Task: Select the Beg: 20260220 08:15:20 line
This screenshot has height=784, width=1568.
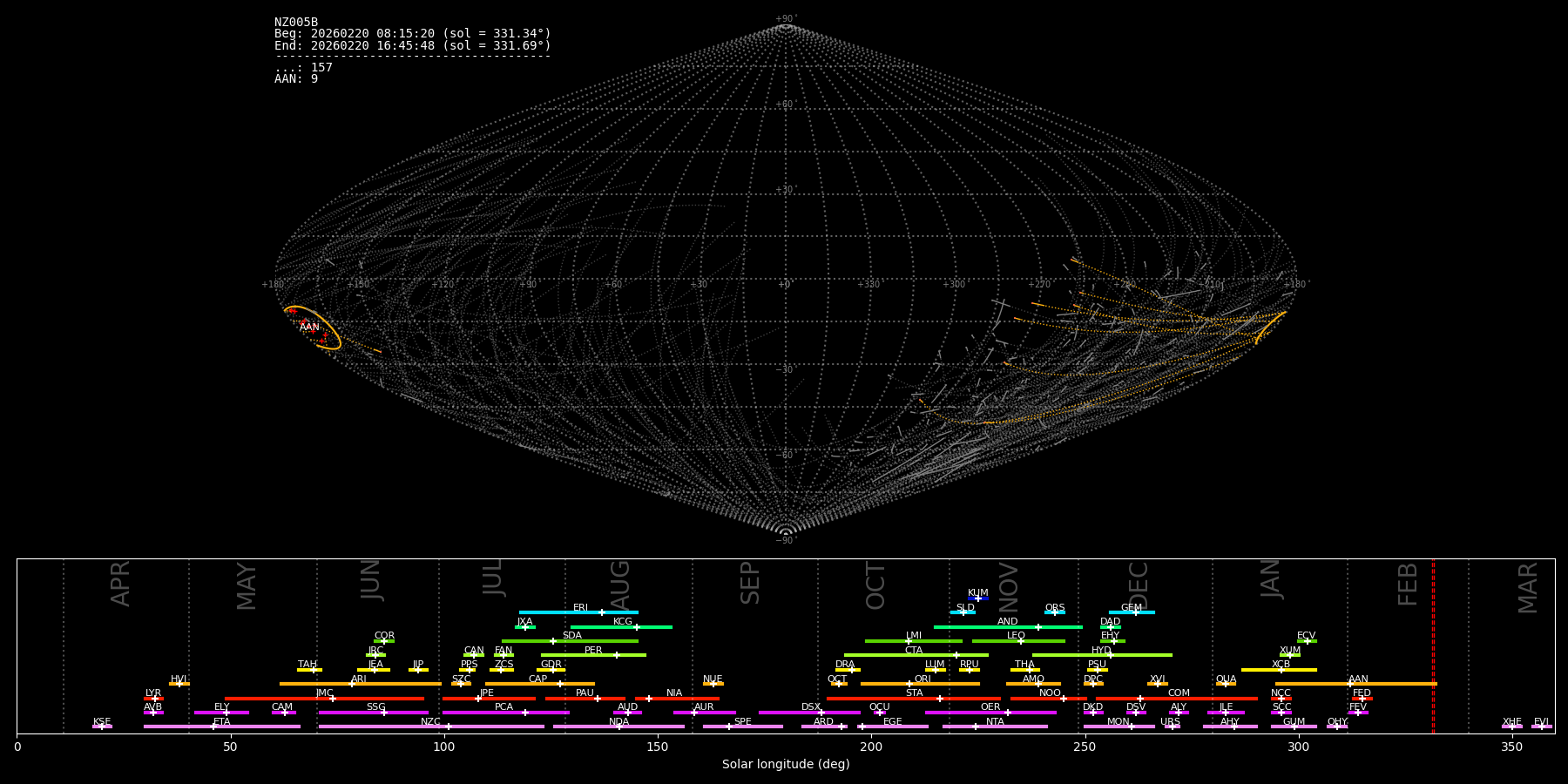Action: click(x=413, y=34)
